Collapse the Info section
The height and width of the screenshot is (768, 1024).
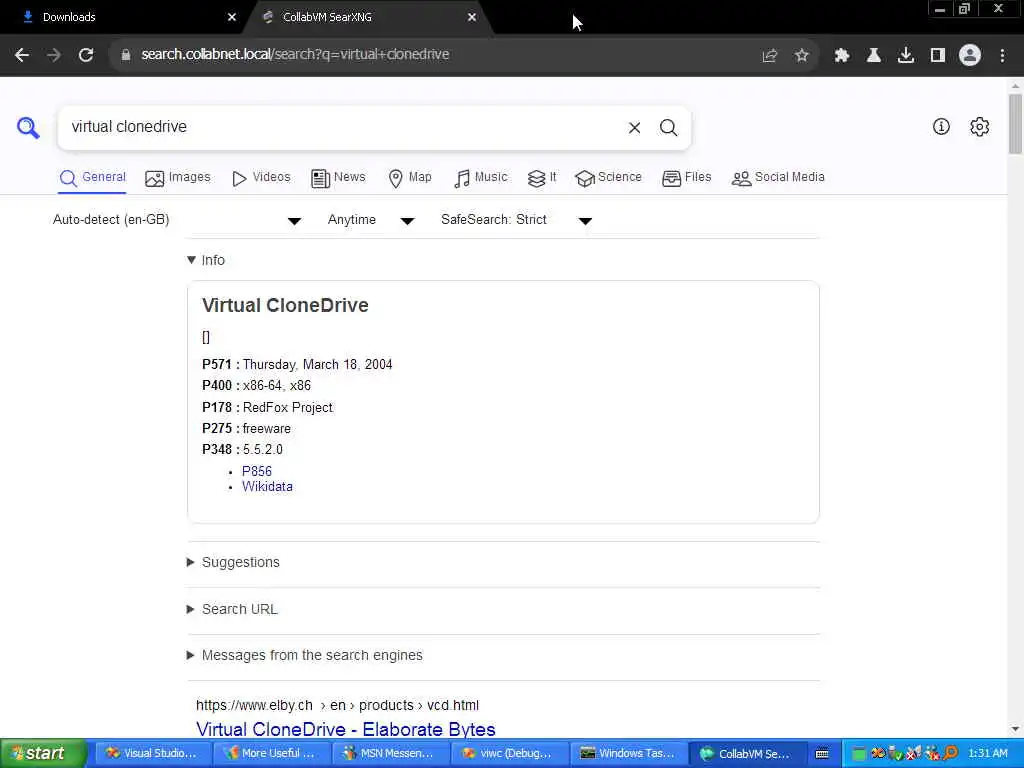pyautogui.click(x=206, y=260)
